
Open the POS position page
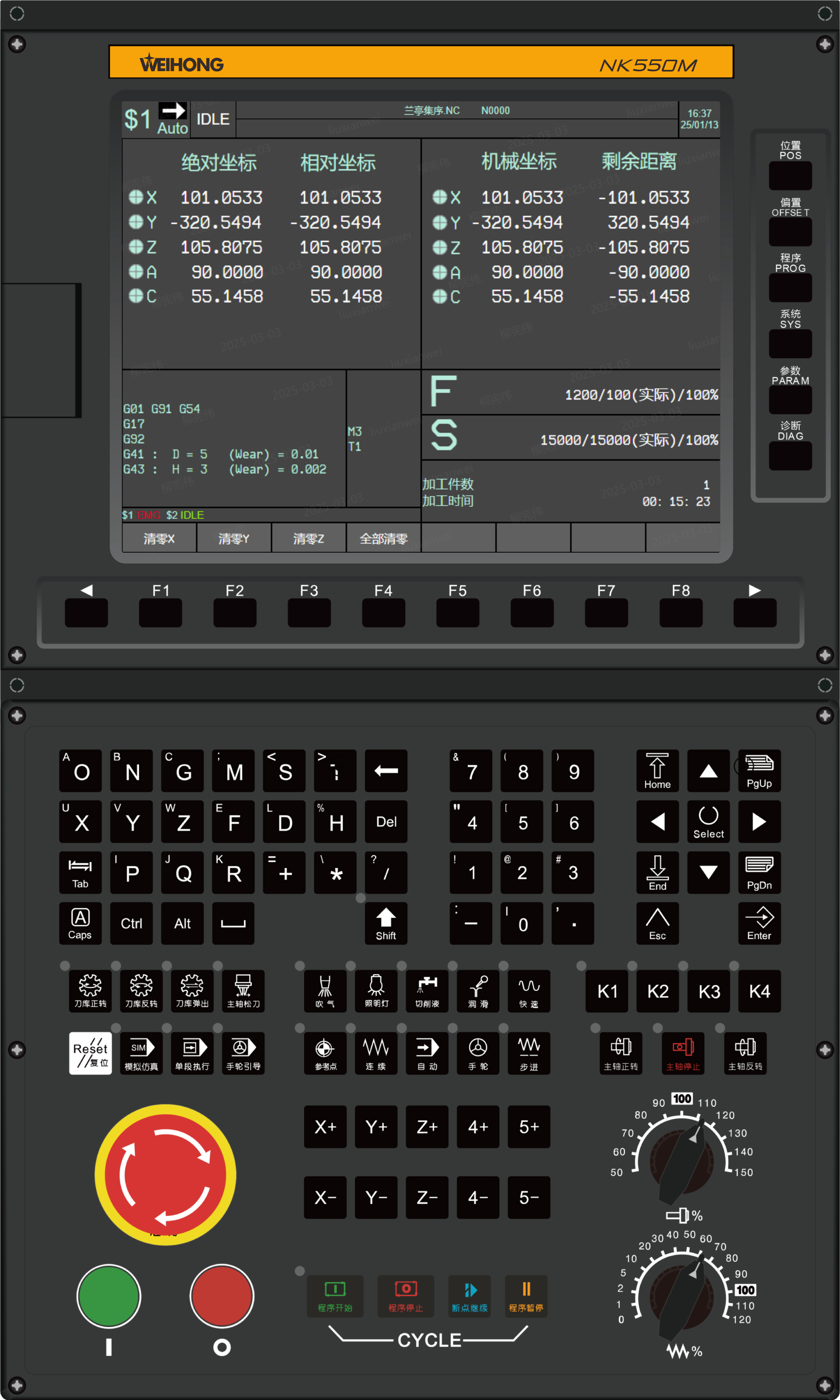click(x=790, y=175)
